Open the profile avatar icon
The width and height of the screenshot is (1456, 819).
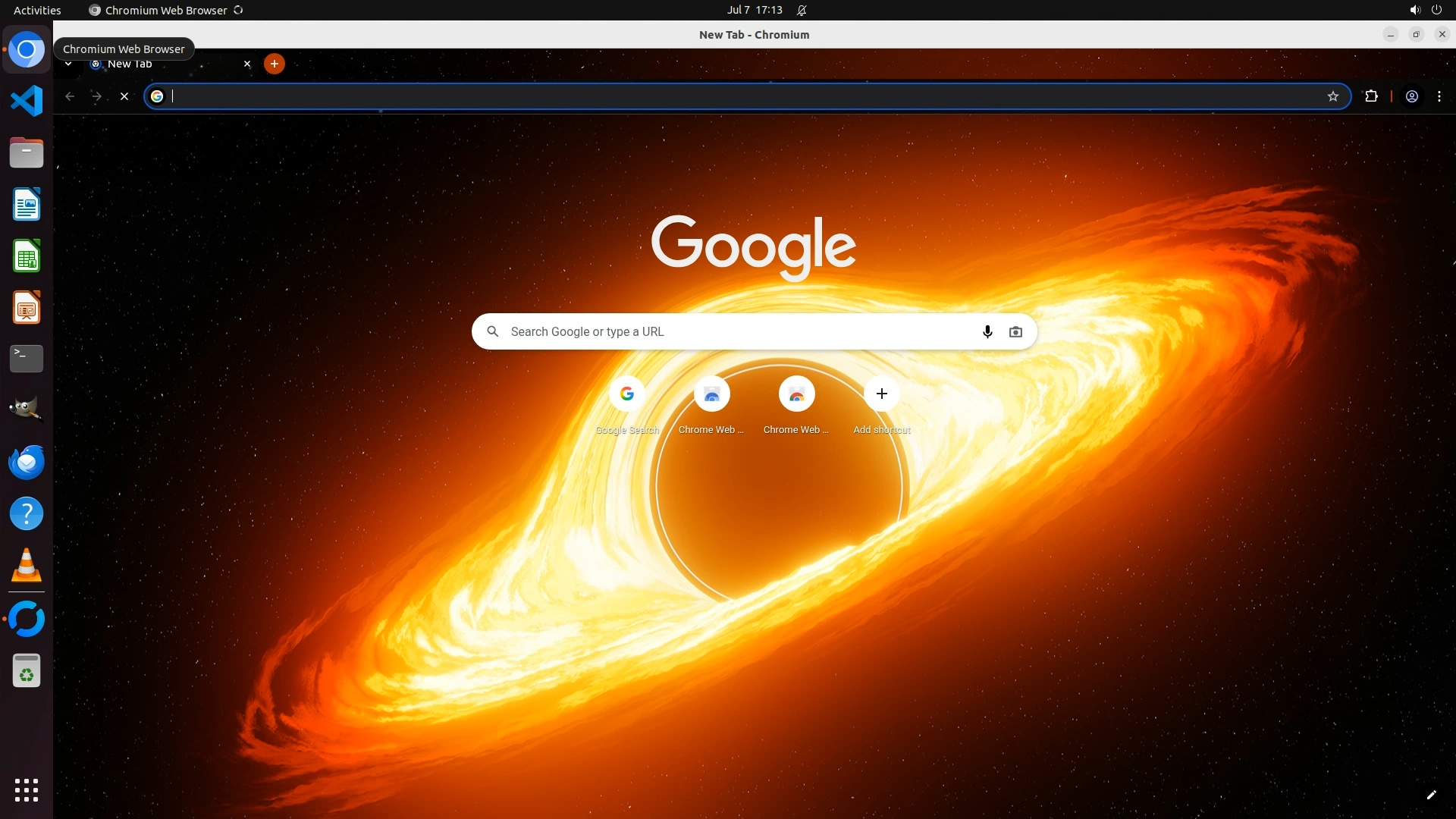[1412, 96]
